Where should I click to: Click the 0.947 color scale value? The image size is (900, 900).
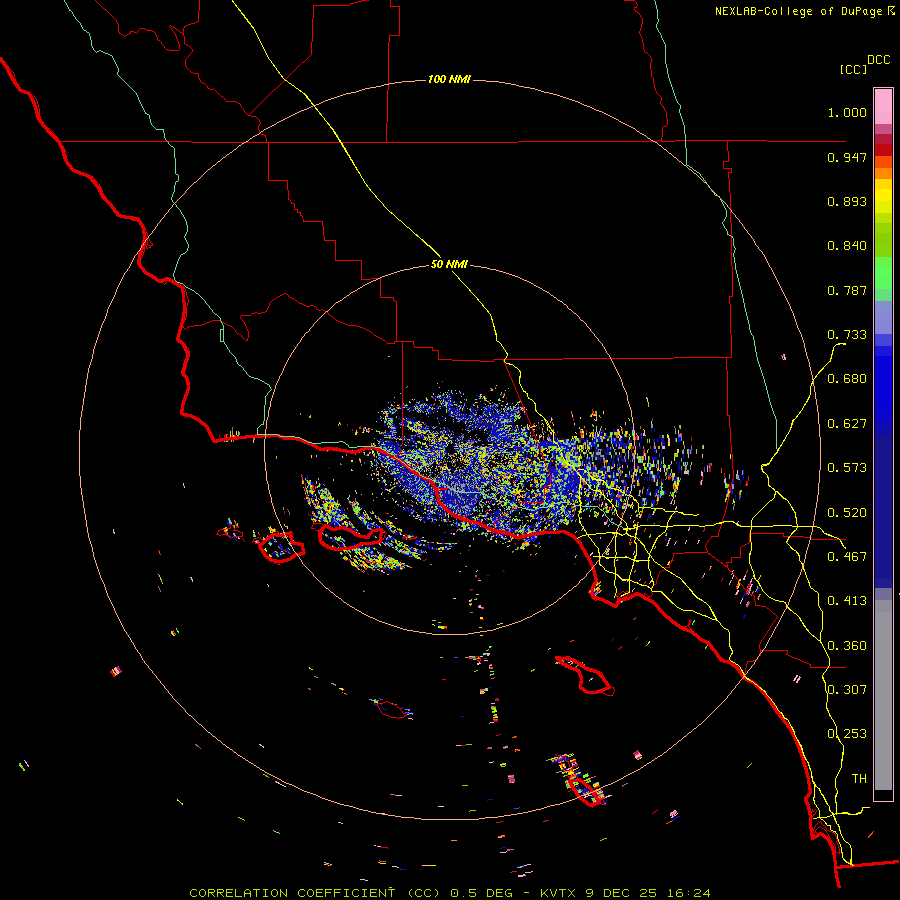(847, 157)
